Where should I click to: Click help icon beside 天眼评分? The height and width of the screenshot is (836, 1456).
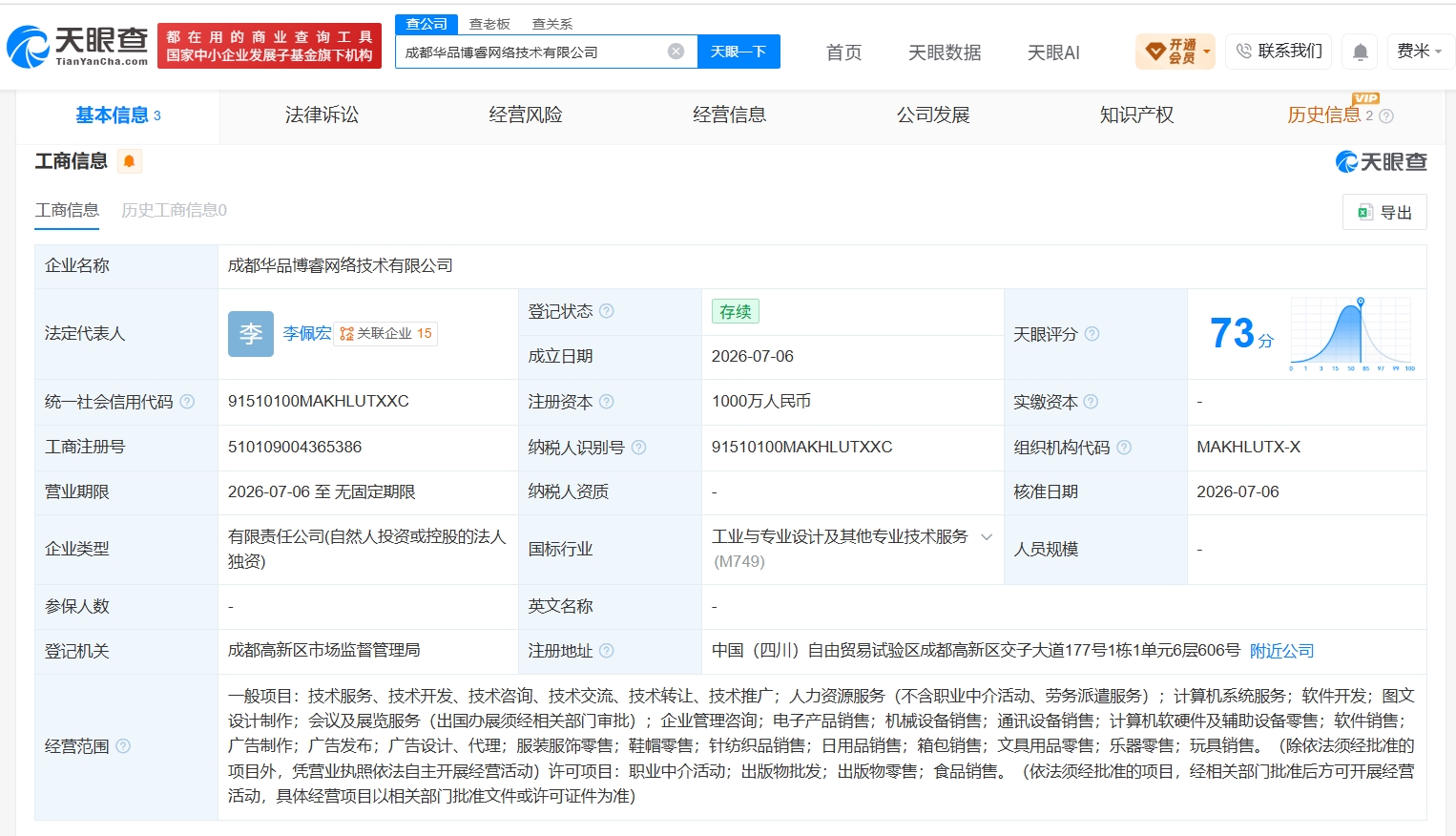pos(1092,334)
